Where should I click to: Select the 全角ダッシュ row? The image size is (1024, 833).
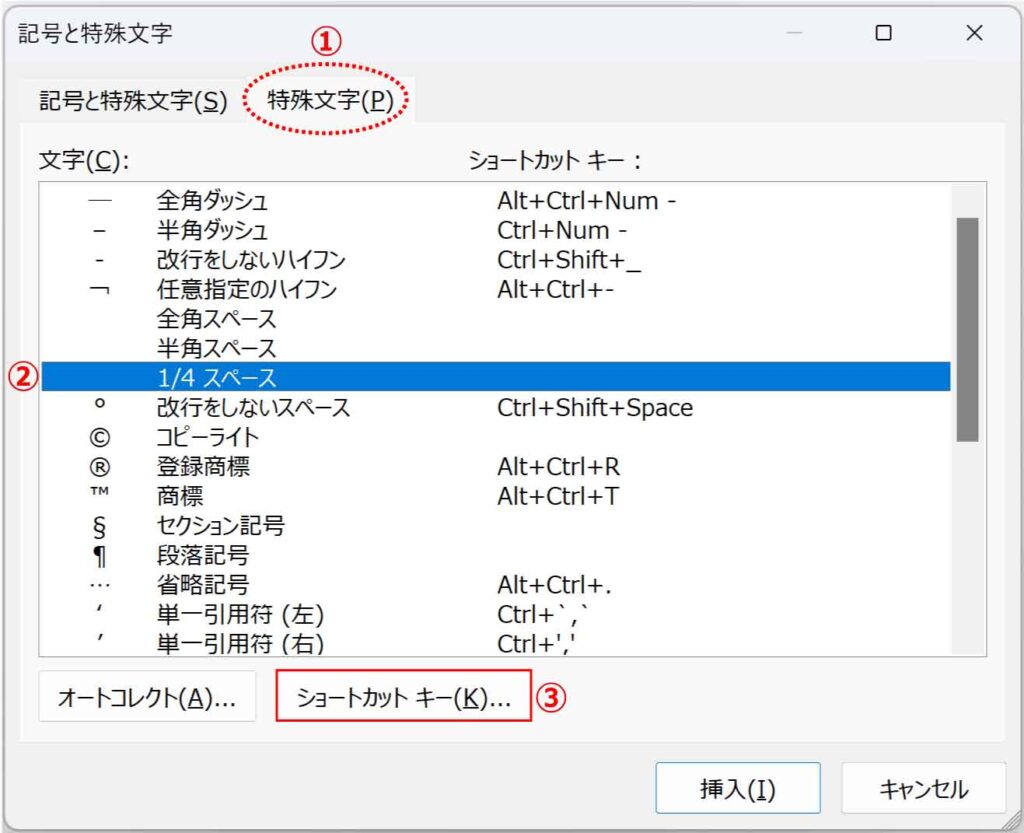tap(496, 200)
